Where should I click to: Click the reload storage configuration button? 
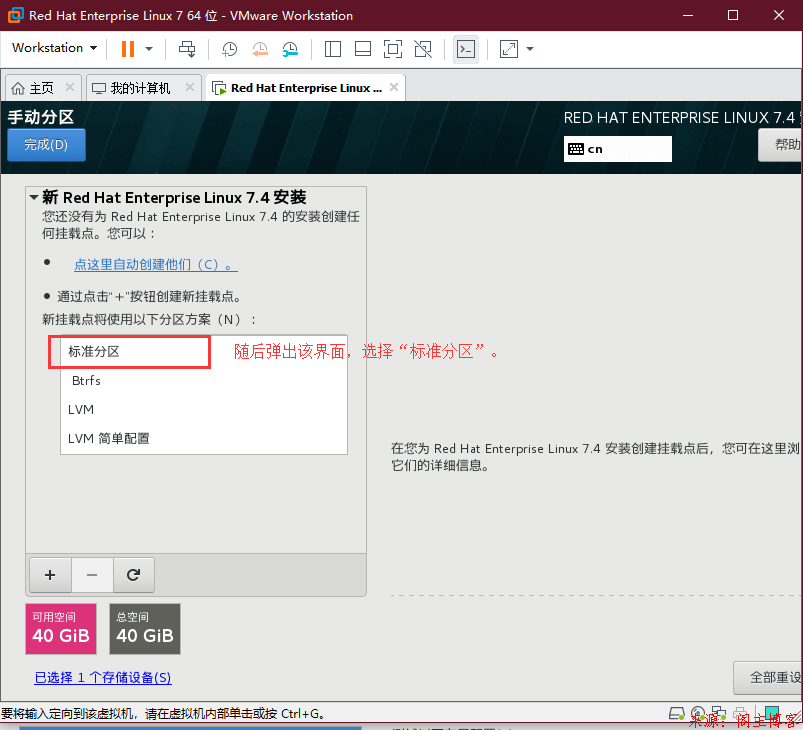coord(134,575)
